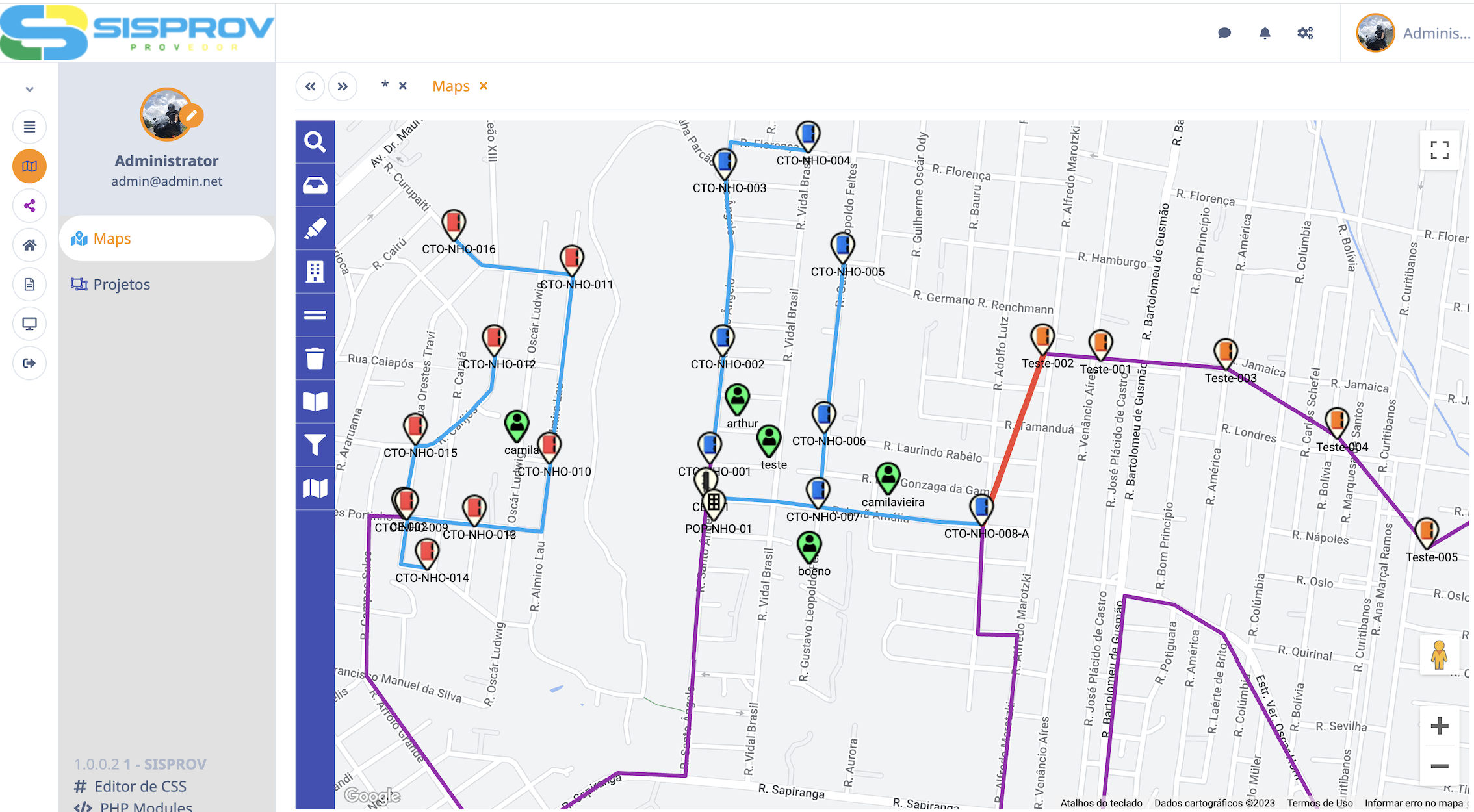Image resolution: width=1474 pixels, height=812 pixels.
Task: Click hamburger list icon in left rail
Action: tap(29, 127)
